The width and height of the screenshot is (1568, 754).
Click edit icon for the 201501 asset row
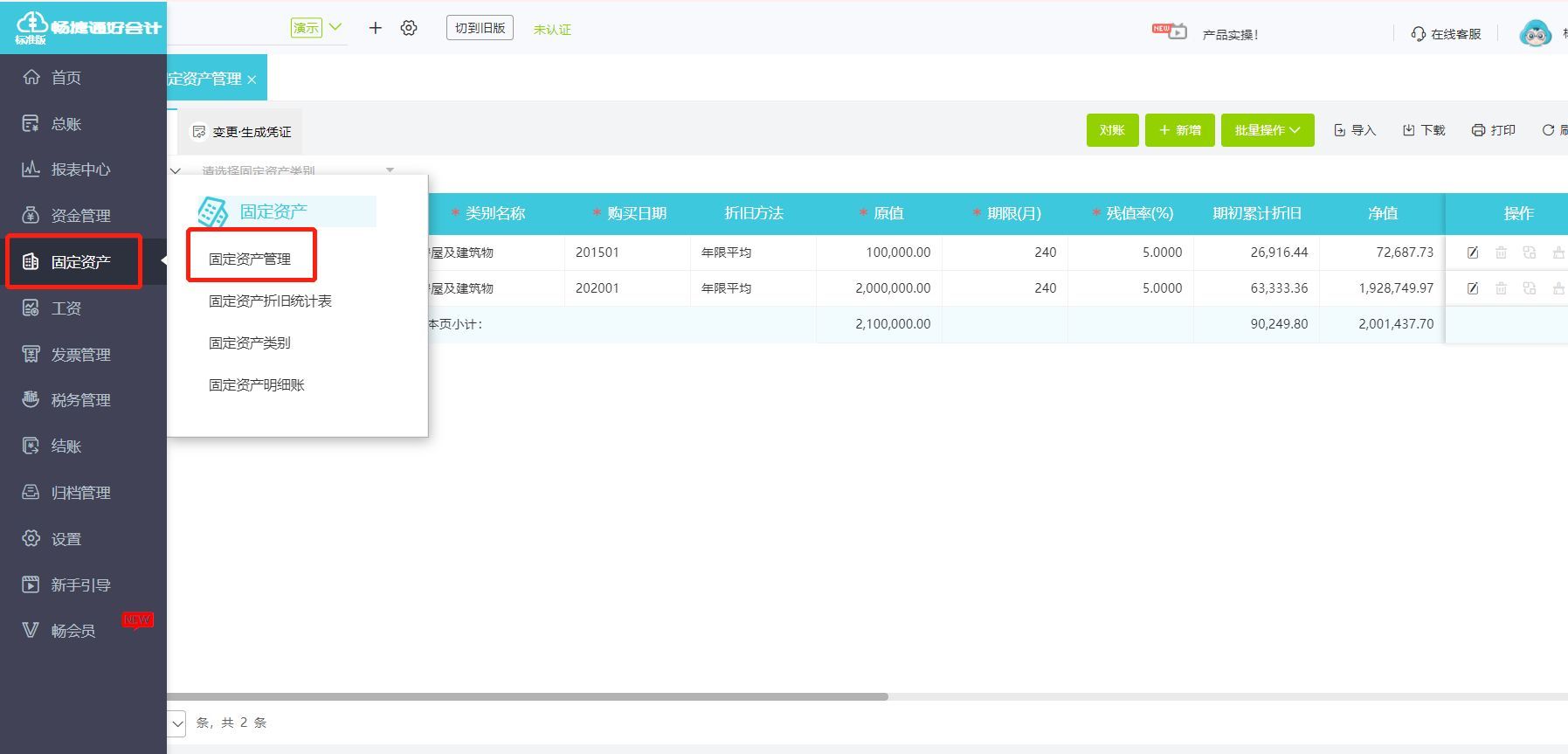[1472, 252]
